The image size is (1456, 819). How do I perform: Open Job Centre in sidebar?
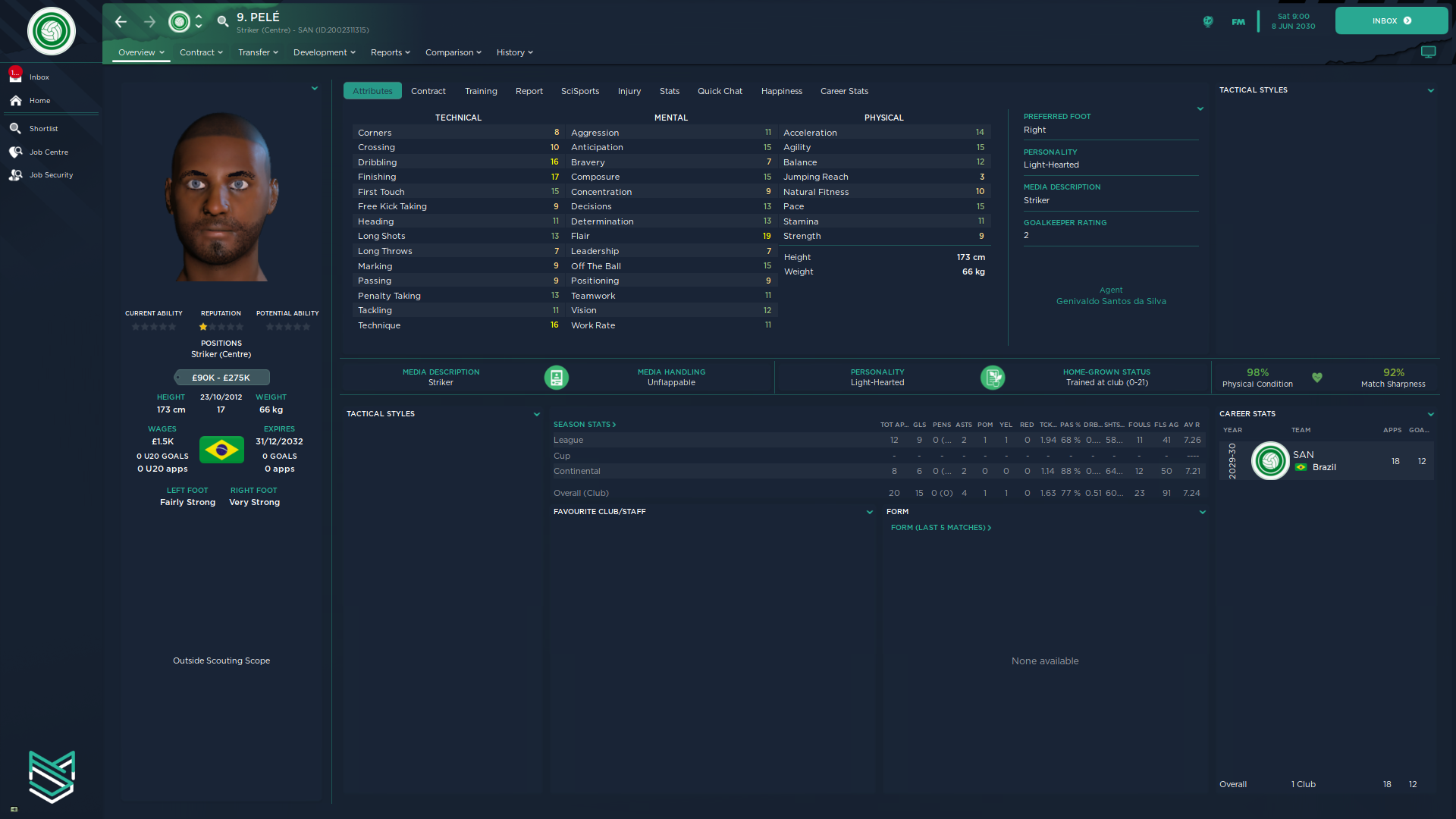click(49, 152)
